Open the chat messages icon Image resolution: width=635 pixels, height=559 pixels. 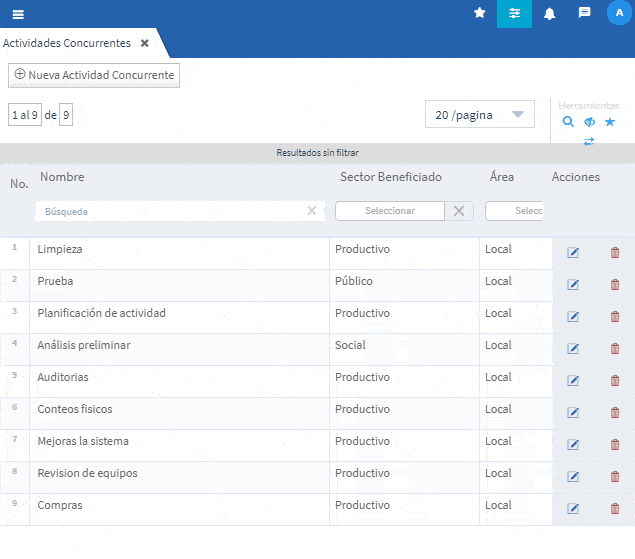(x=584, y=13)
